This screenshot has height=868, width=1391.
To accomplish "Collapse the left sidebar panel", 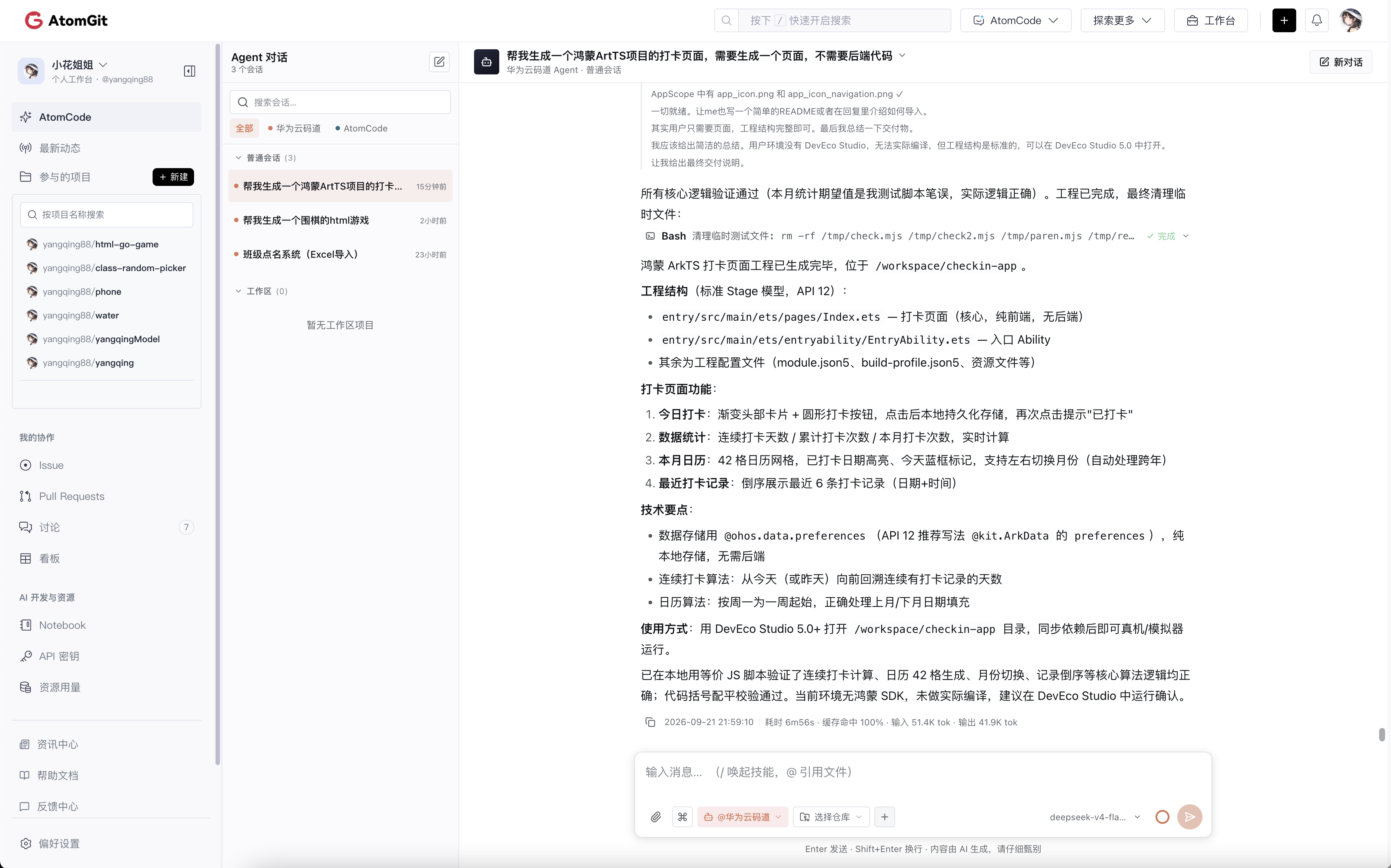I will [x=190, y=71].
